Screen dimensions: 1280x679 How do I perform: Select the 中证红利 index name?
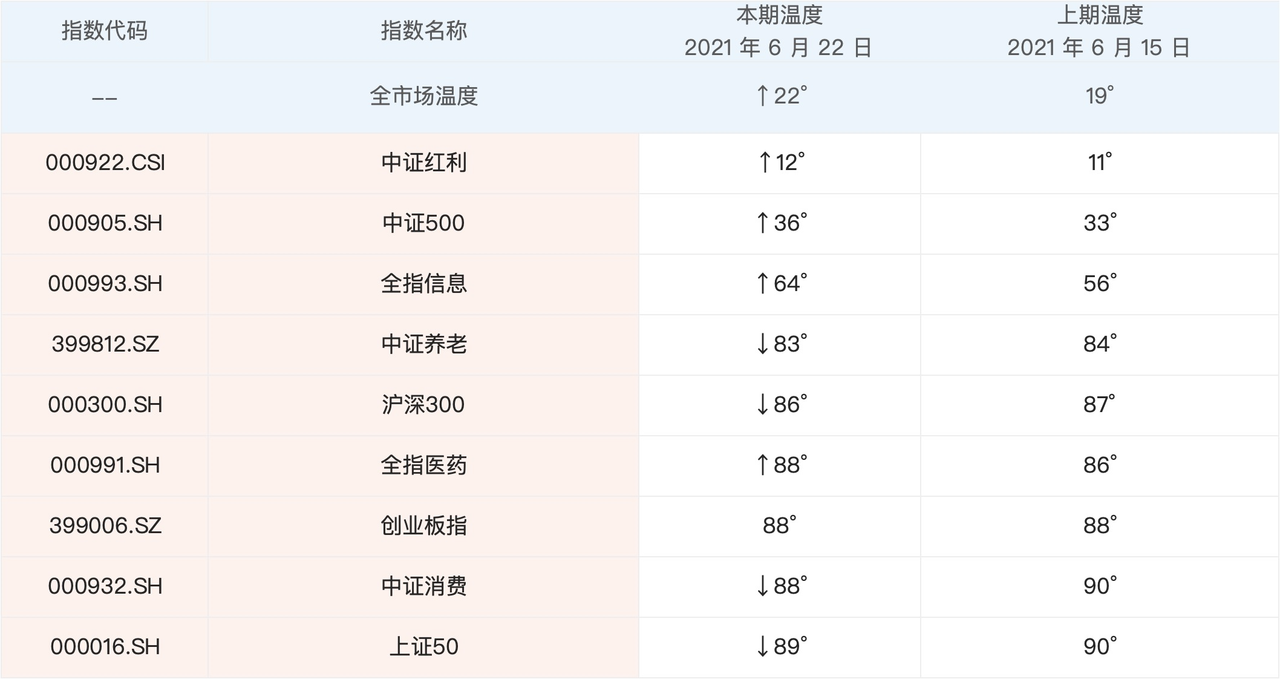click(x=423, y=162)
